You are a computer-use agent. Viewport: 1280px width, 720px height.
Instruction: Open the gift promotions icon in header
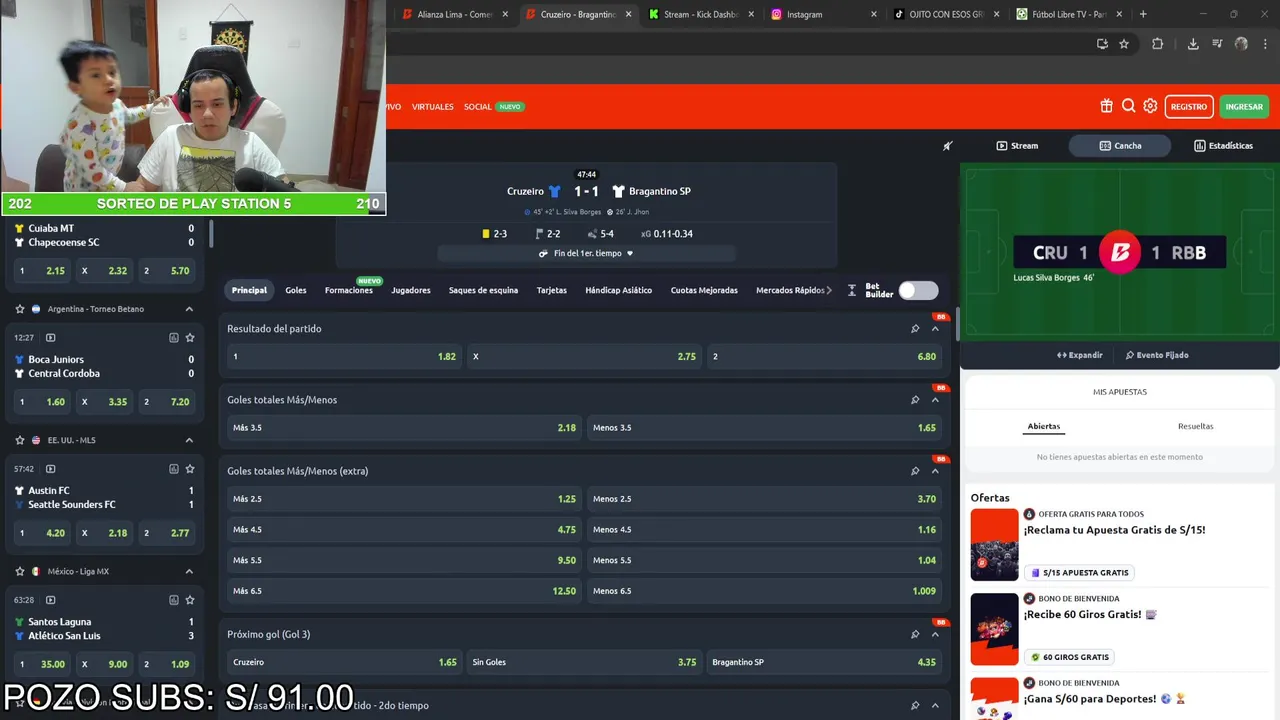pos(1106,106)
